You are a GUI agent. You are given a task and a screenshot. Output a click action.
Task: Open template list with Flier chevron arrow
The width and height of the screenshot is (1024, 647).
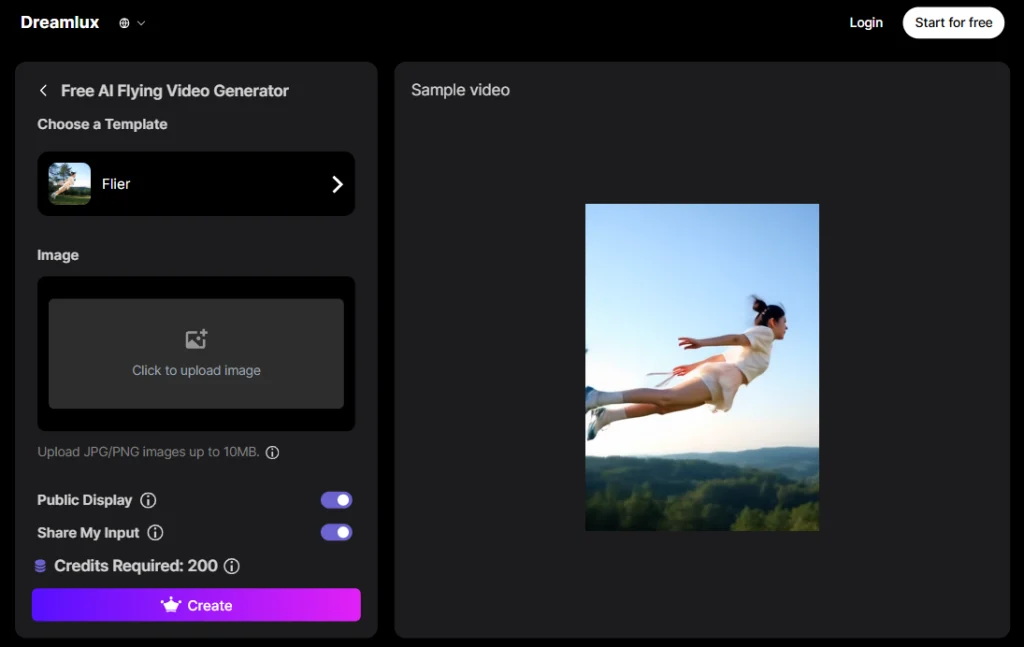click(x=337, y=184)
